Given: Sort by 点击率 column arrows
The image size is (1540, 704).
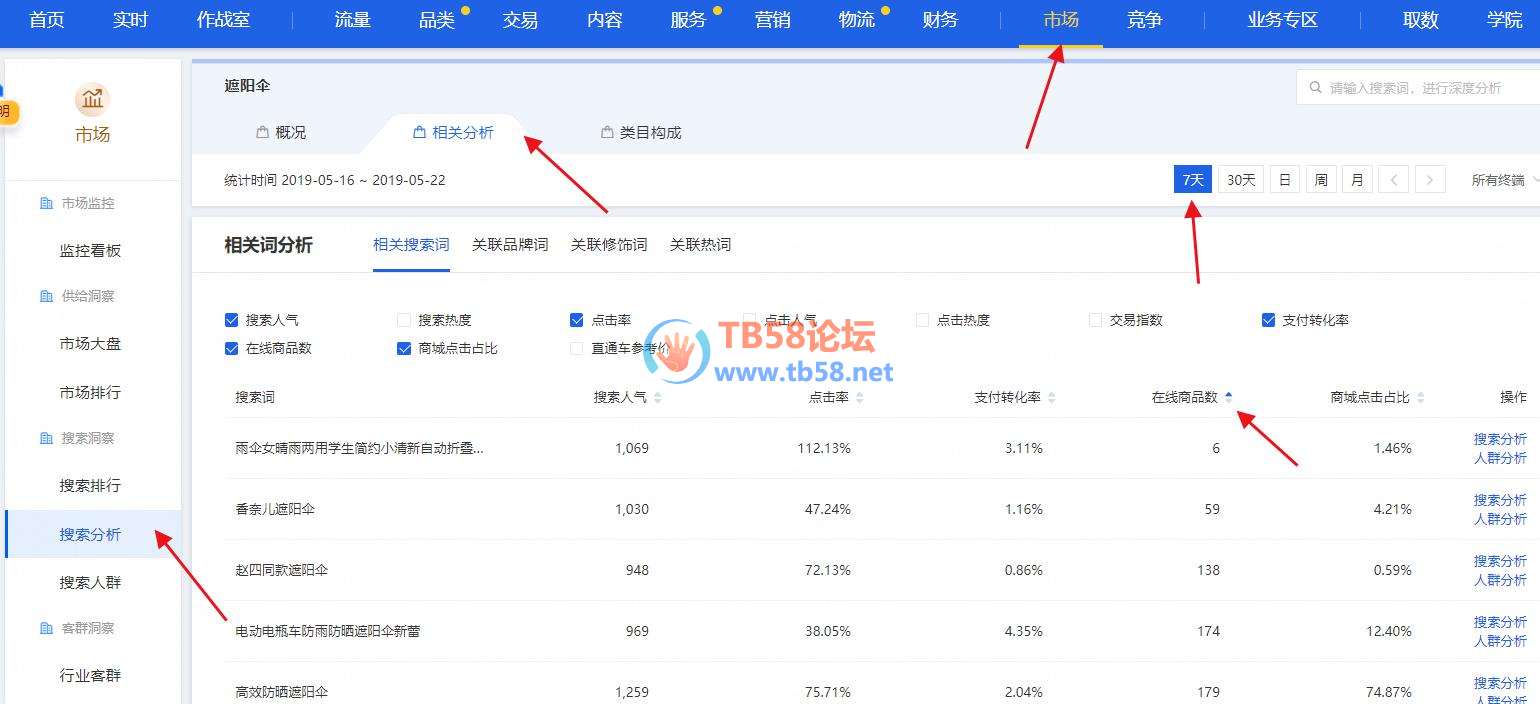Looking at the screenshot, I should pyautogui.click(x=859, y=398).
